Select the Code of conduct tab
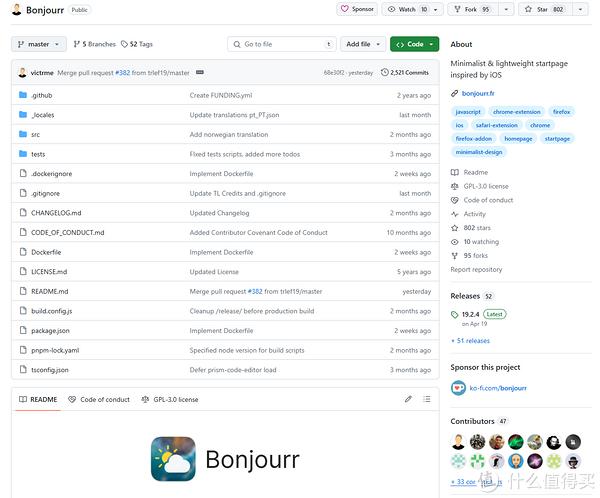 [x=99, y=399]
